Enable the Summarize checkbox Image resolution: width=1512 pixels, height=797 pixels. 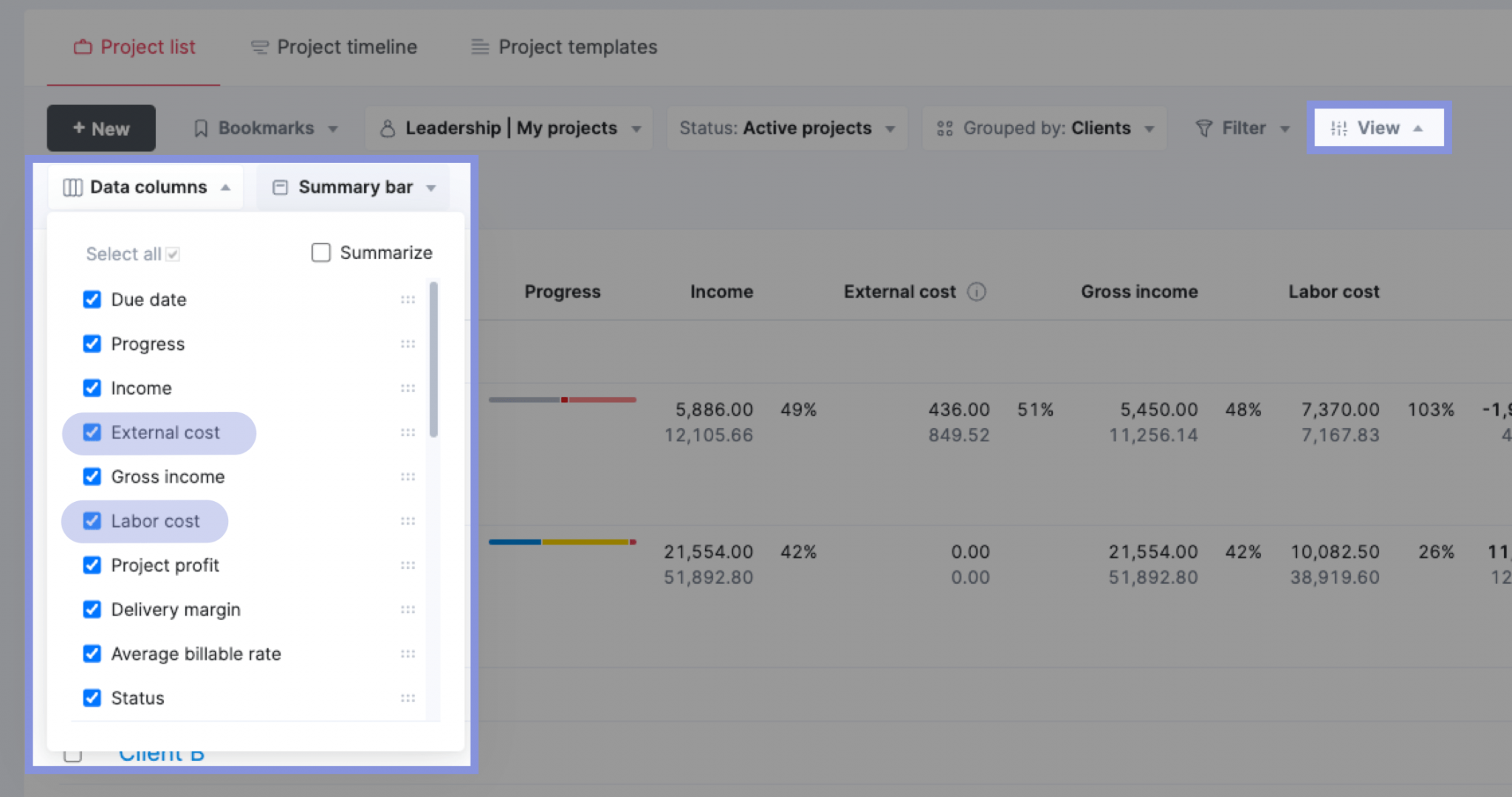pyautogui.click(x=320, y=252)
